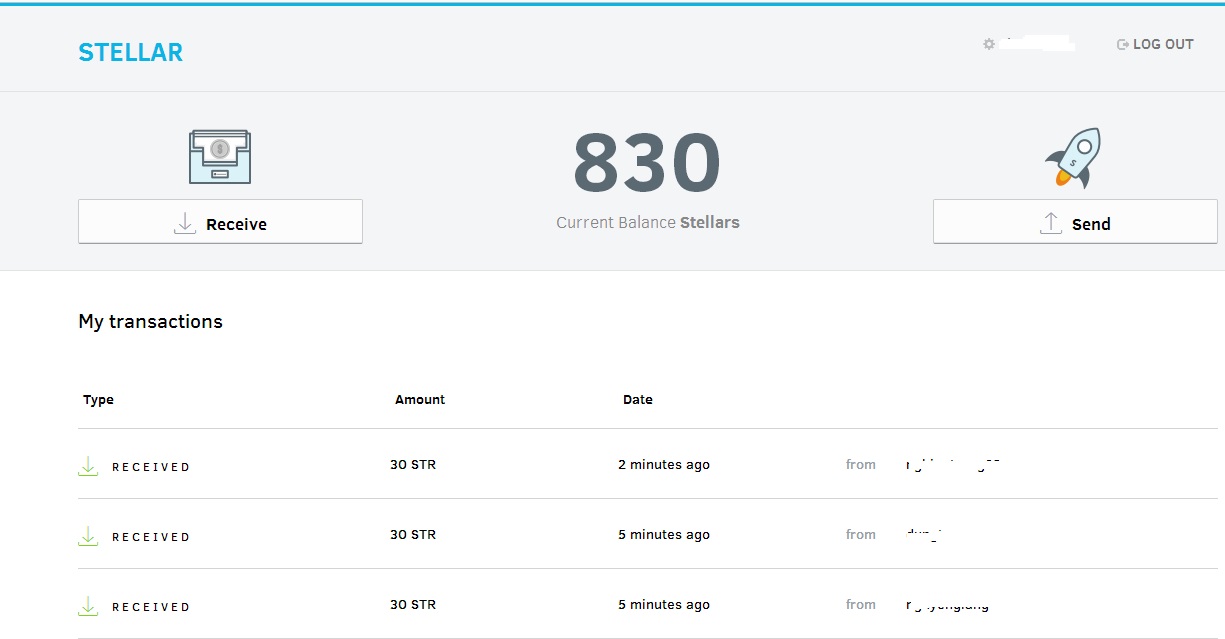Image resolution: width=1225 pixels, height=639 pixels.
Task: Click the log out arrow icon
Action: coord(1123,44)
